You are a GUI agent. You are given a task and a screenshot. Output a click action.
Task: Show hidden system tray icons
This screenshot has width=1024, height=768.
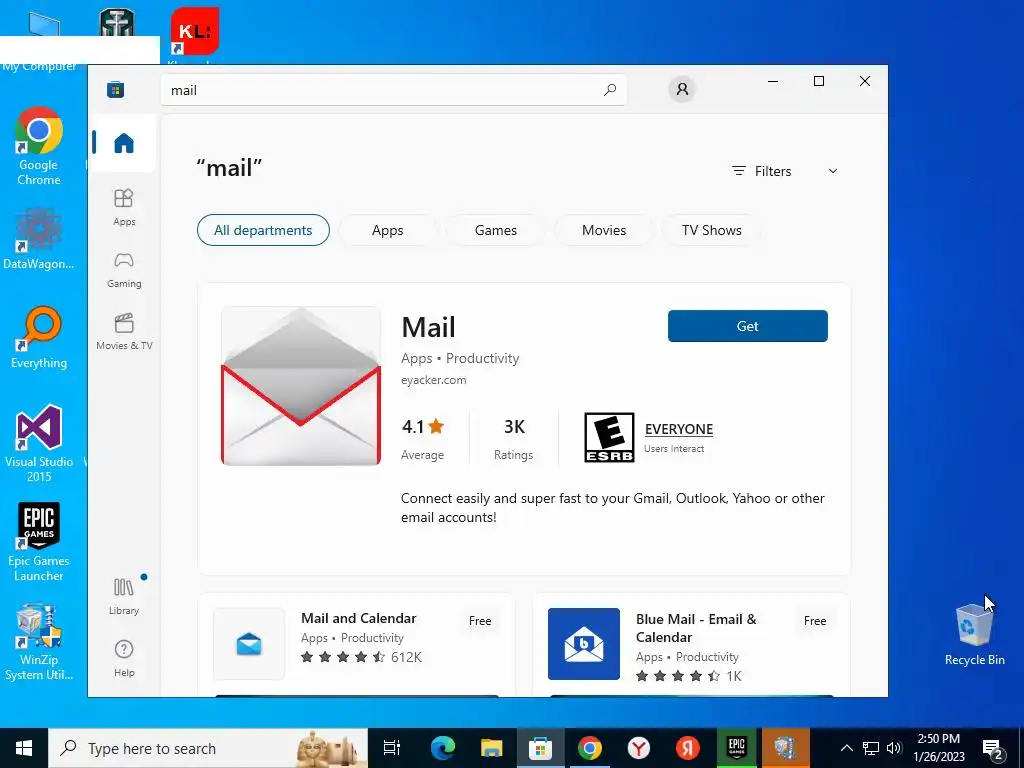846,748
